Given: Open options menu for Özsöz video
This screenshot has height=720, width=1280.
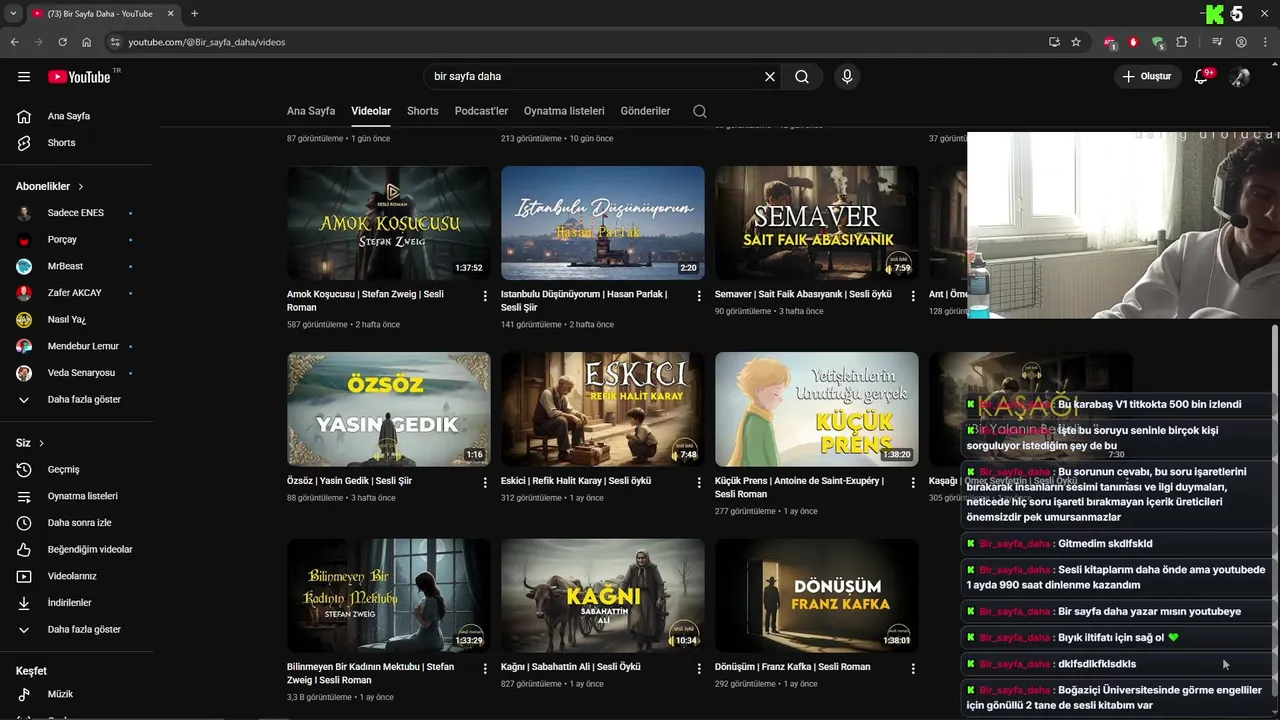Looking at the screenshot, I should coord(485,482).
